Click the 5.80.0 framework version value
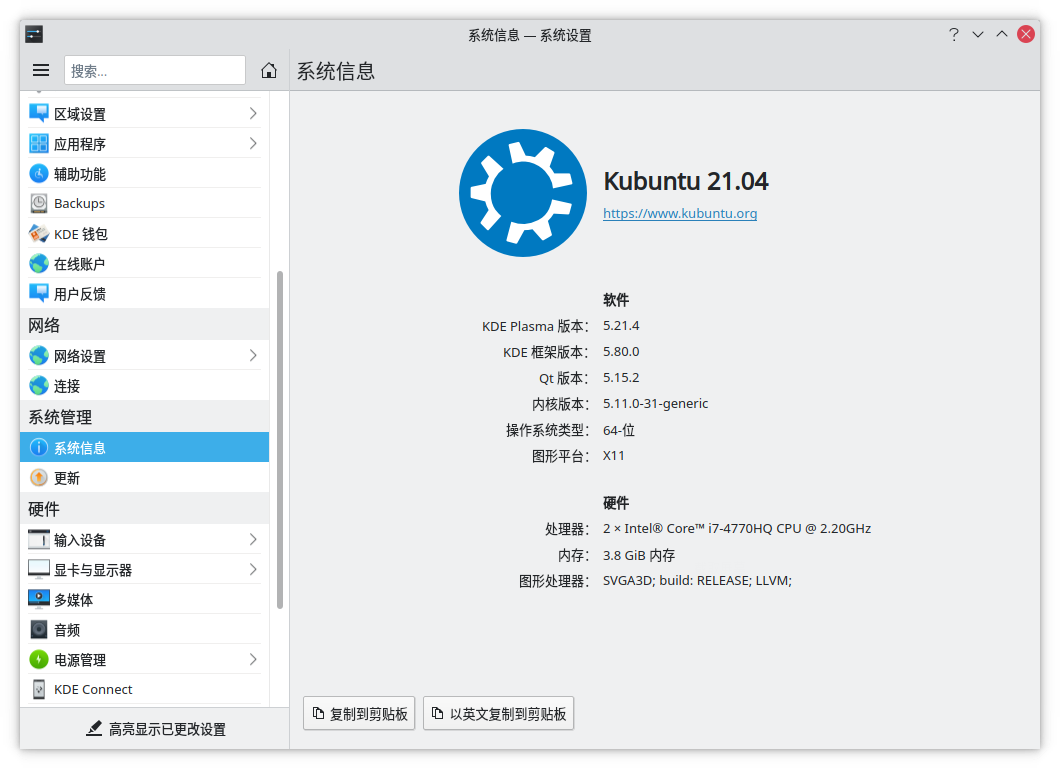 click(621, 351)
